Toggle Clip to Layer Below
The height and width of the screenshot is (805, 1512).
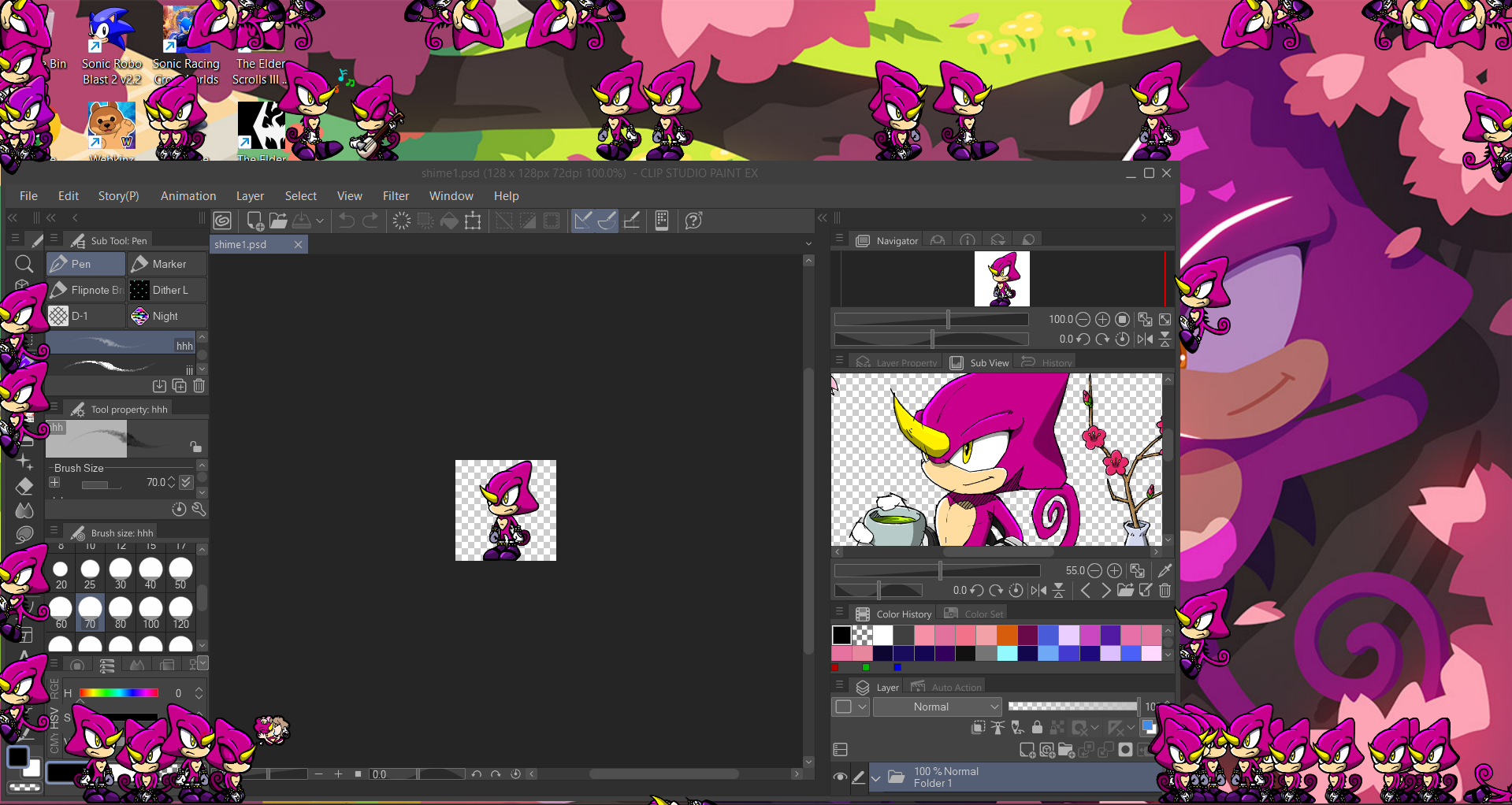coord(978,728)
